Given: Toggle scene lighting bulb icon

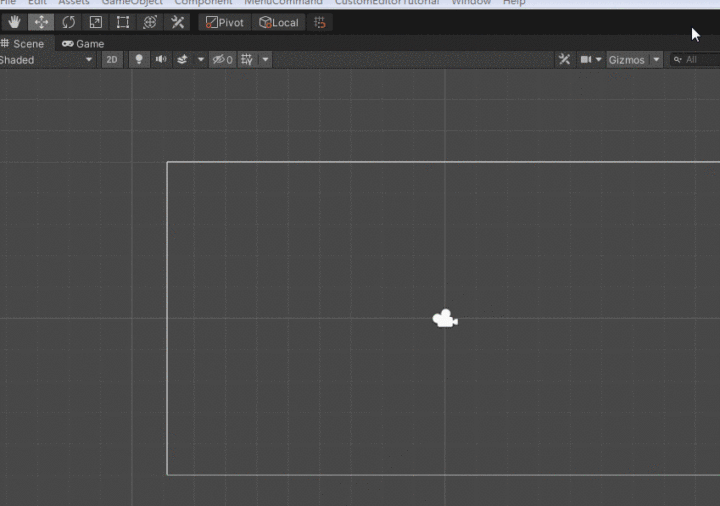Looking at the screenshot, I should 139,60.
